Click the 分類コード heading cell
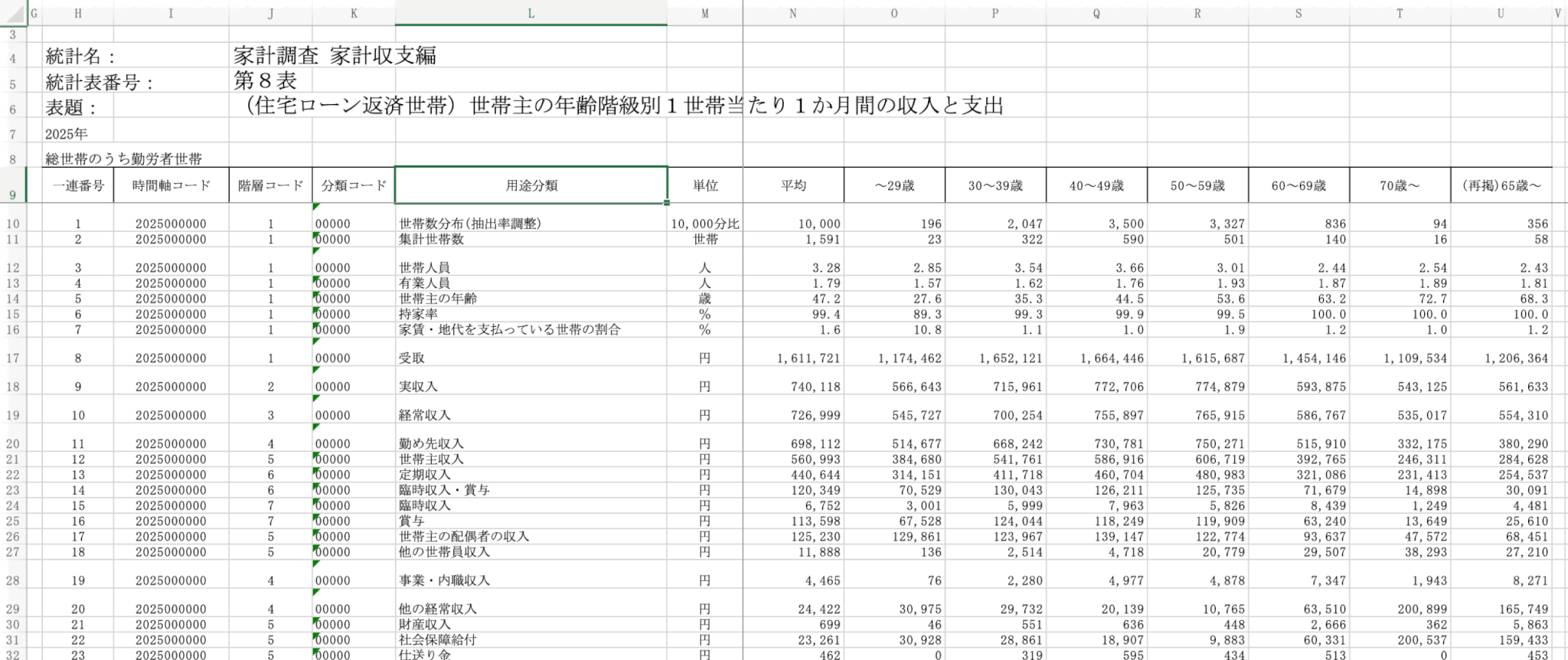The image size is (1568, 660). (x=354, y=185)
